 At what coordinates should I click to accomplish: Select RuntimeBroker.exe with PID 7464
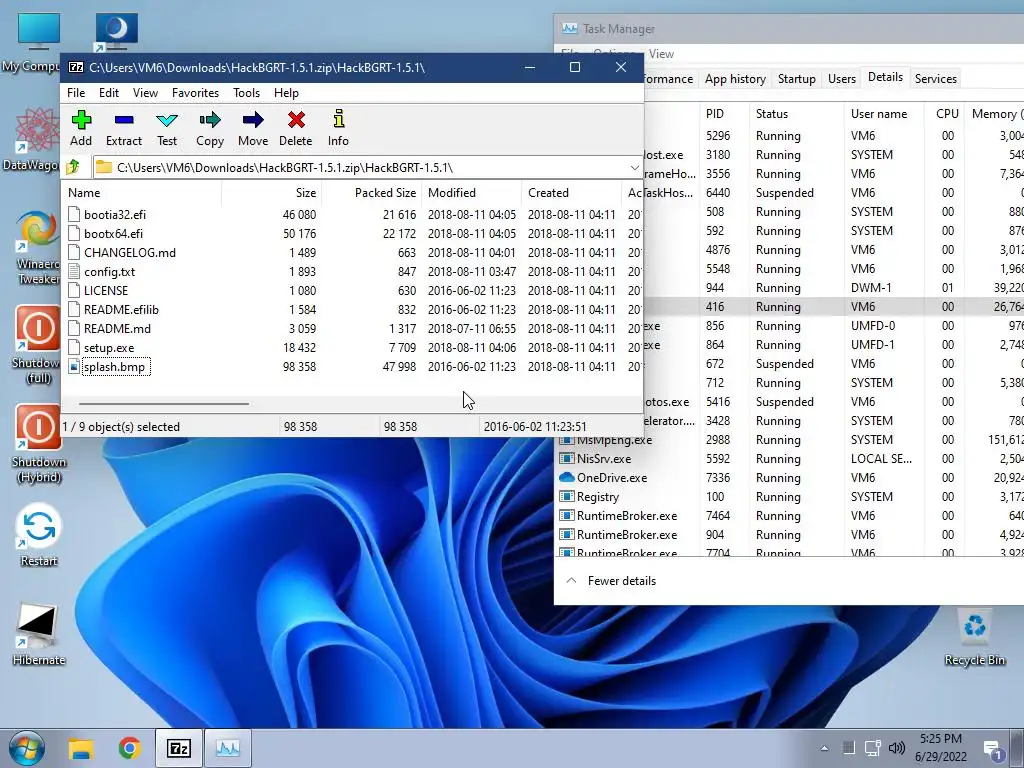[x=790, y=516]
